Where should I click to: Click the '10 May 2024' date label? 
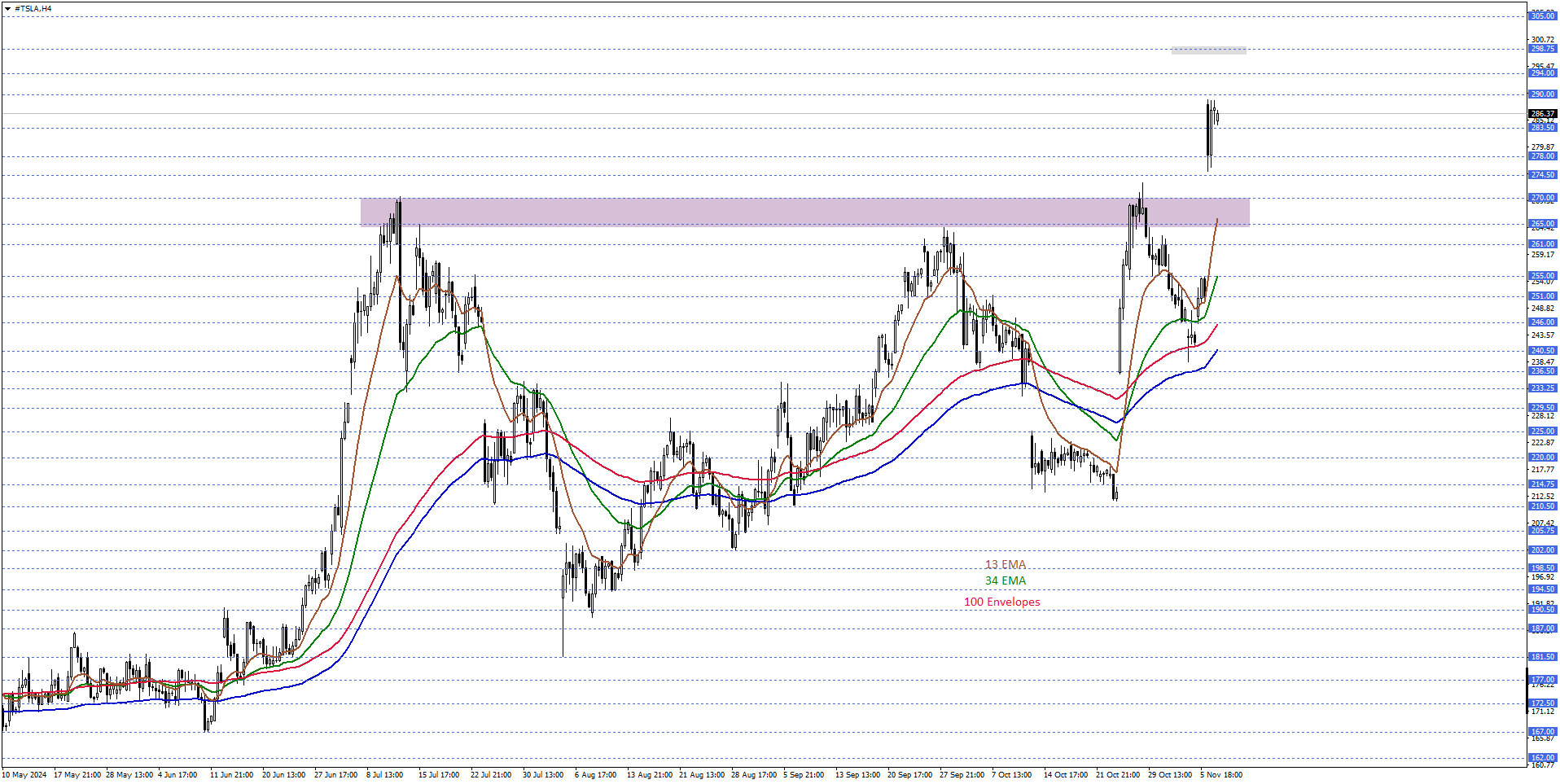25,775
